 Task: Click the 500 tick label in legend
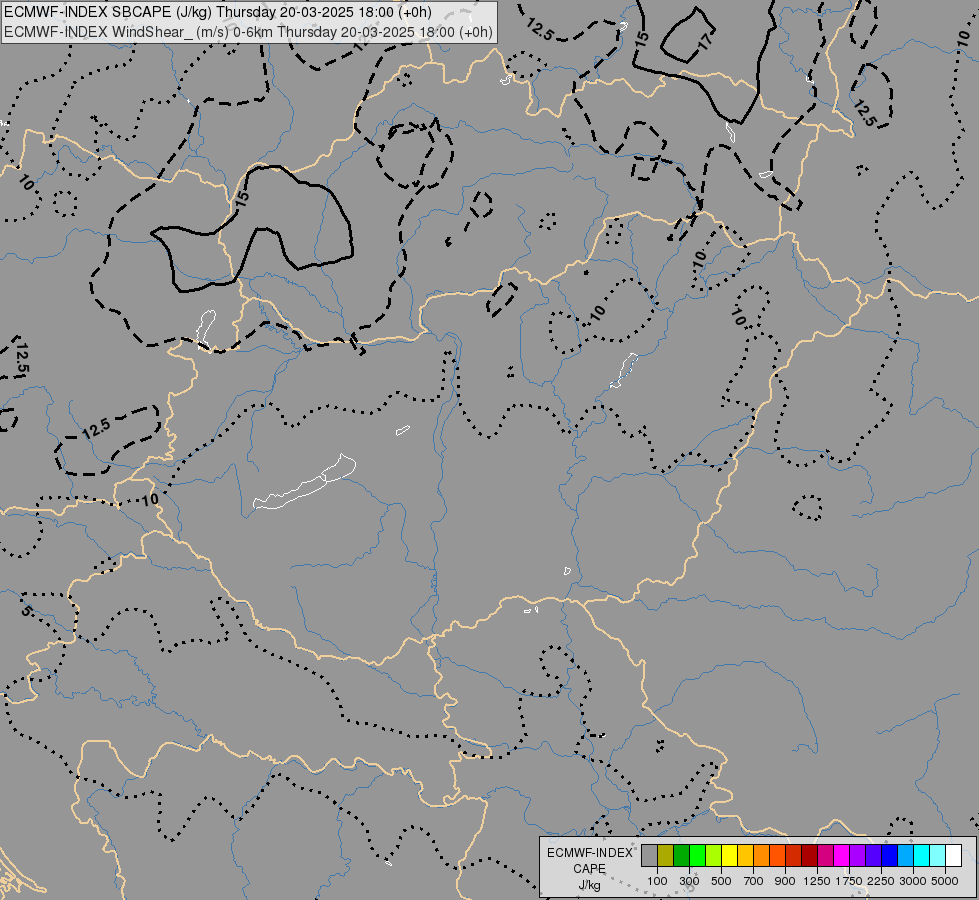(721, 881)
